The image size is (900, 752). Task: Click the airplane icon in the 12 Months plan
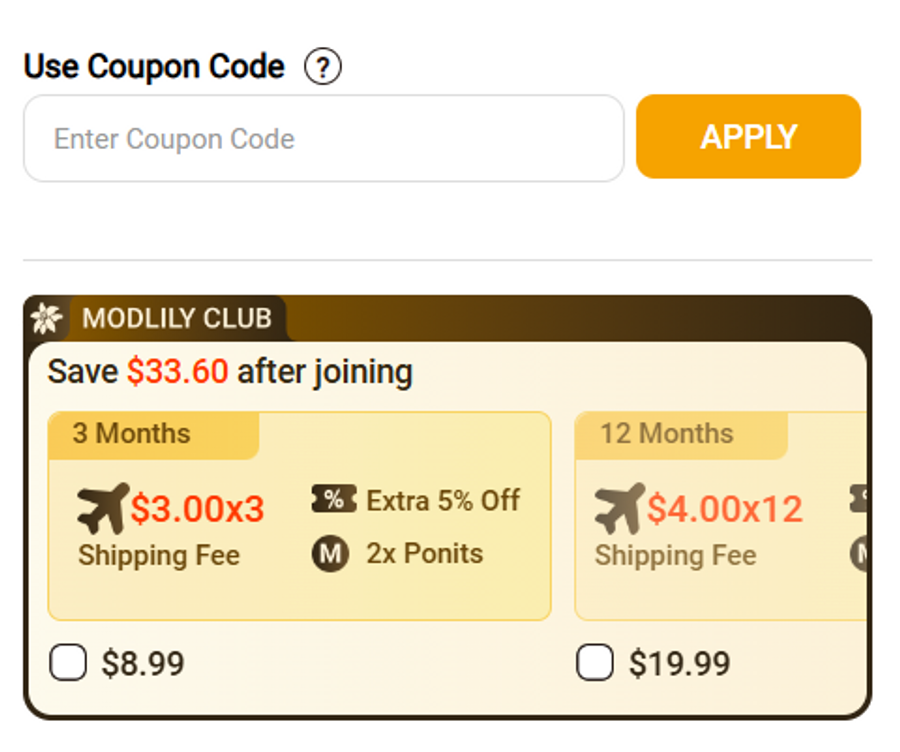pyautogui.click(x=619, y=508)
